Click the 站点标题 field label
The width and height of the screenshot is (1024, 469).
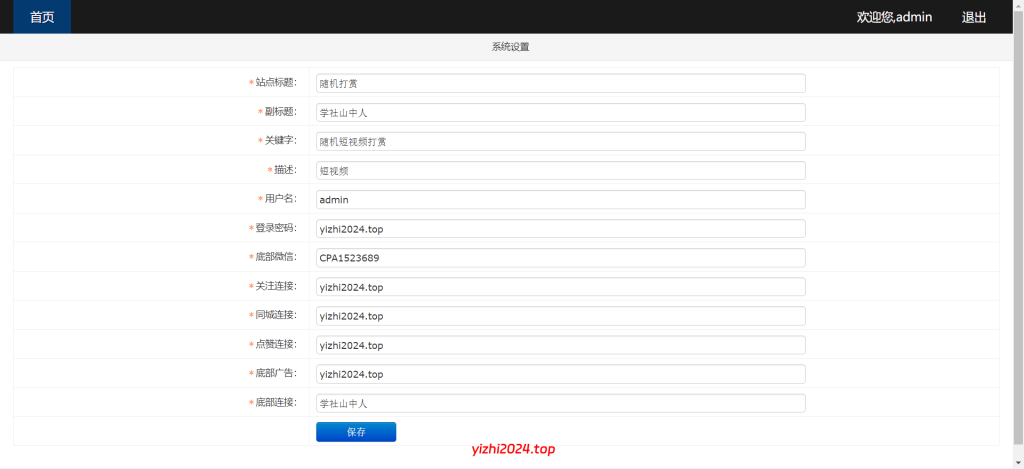point(275,83)
